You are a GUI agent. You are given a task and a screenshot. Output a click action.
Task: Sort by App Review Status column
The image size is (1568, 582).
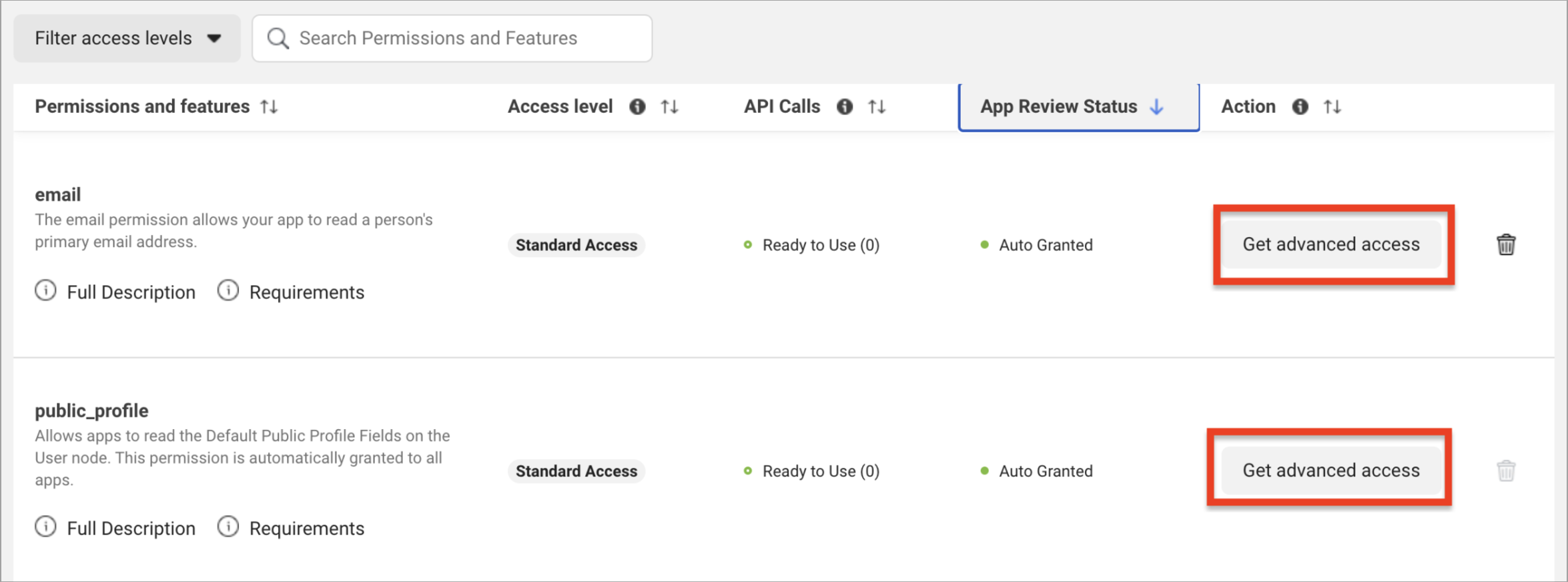coord(1079,107)
